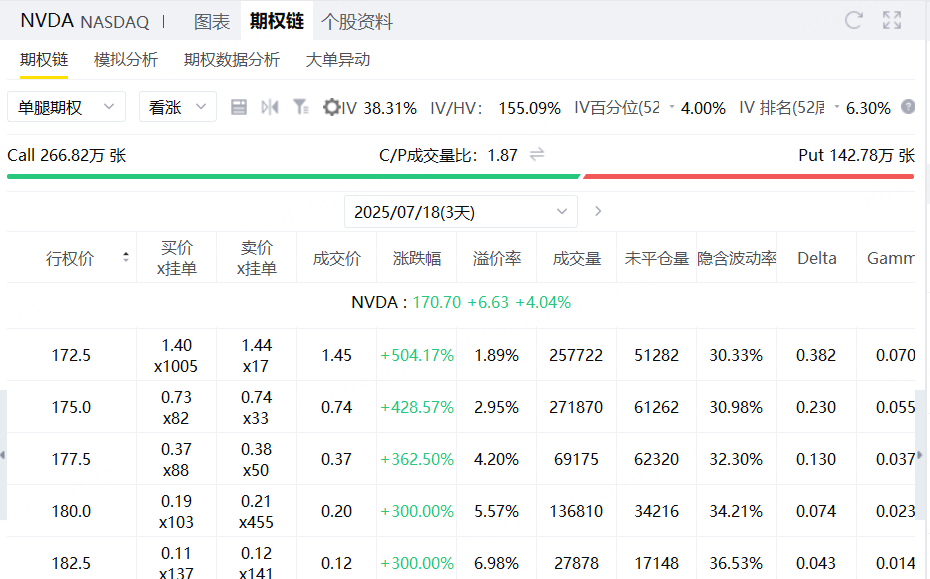Click the 未平仓量 column header
The width and height of the screenshot is (930, 579).
click(x=657, y=258)
